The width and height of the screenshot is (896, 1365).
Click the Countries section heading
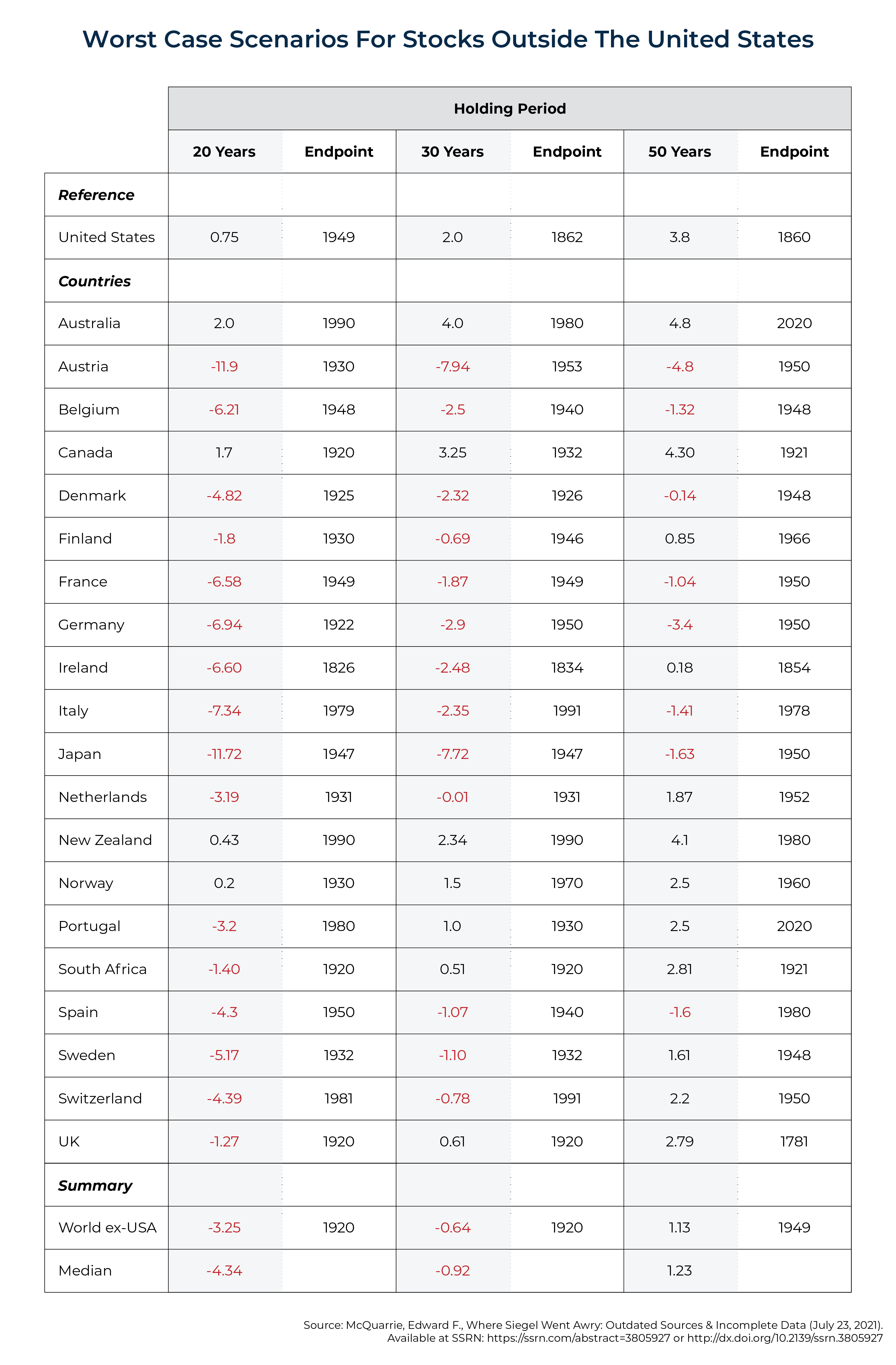click(x=95, y=281)
